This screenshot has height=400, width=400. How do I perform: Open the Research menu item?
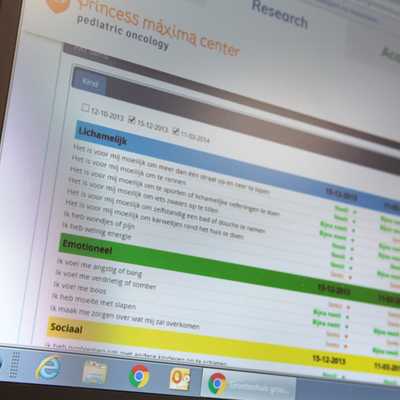280,15
